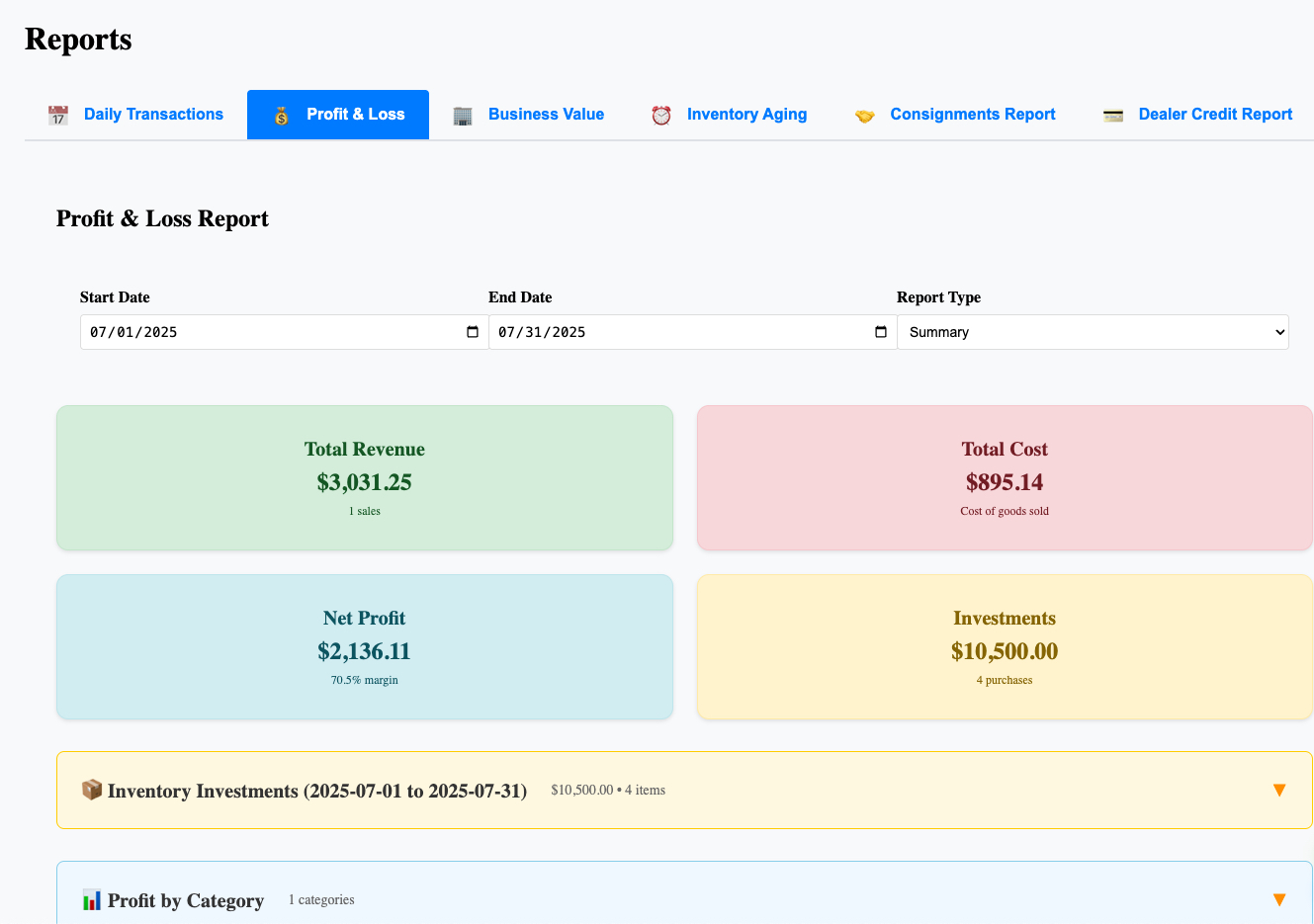Click the Net Profit card
1314x924 pixels.
(365, 647)
